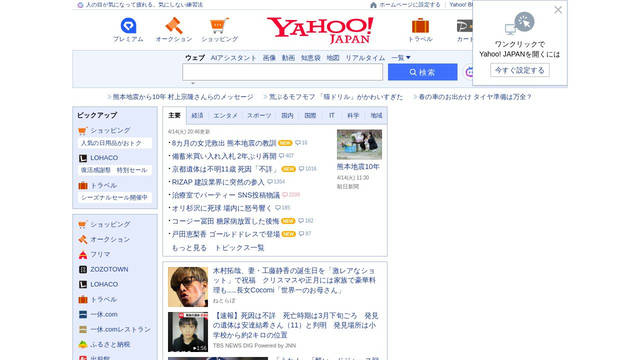Click 今すぐ設定する button in popup
Image resolution: width=640 pixels, height=360 pixels.
(x=520, y=70)
